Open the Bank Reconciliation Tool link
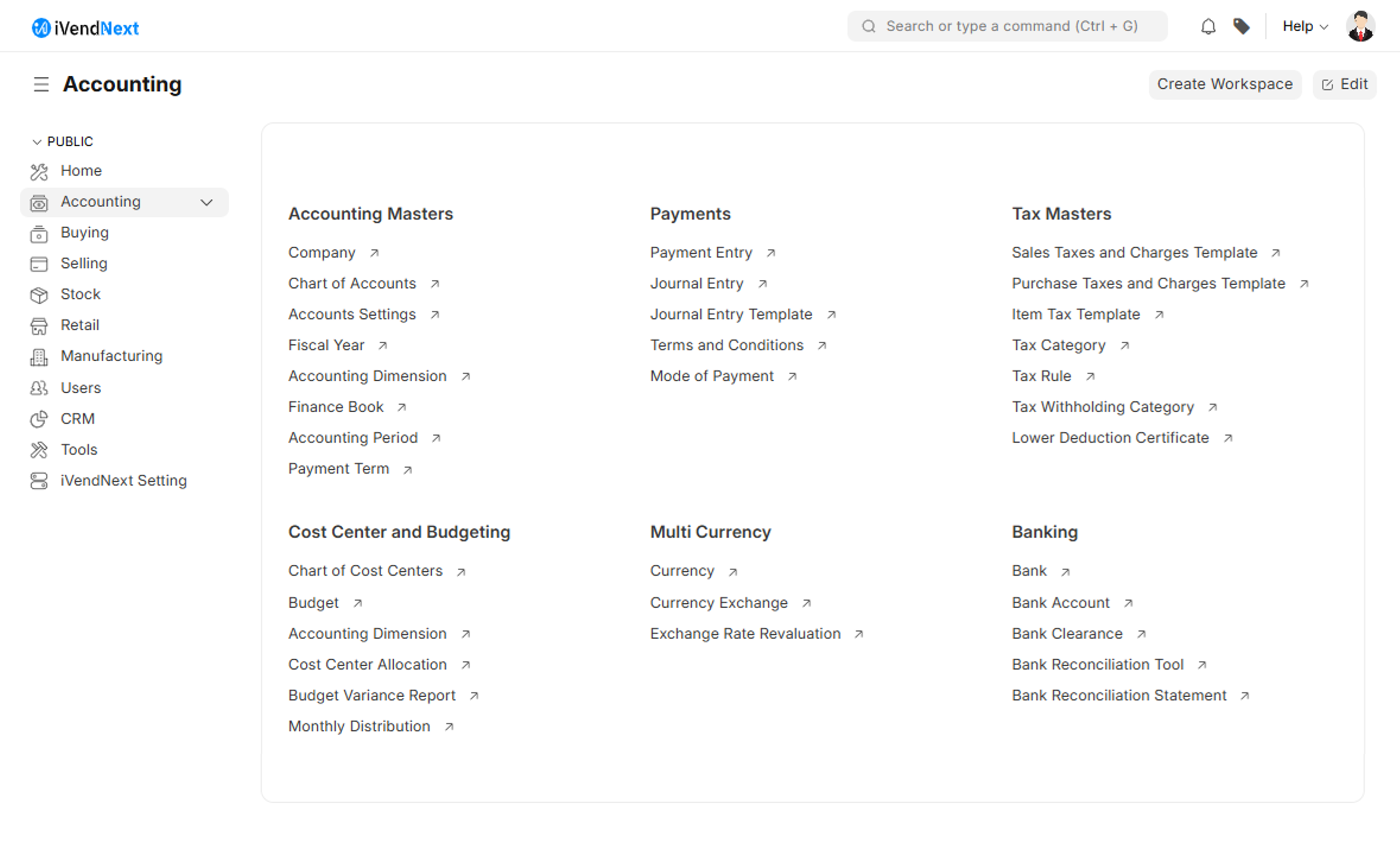Image resolution: width=1400 pixels, height=850 pixels. click(x=1097, y=664)
